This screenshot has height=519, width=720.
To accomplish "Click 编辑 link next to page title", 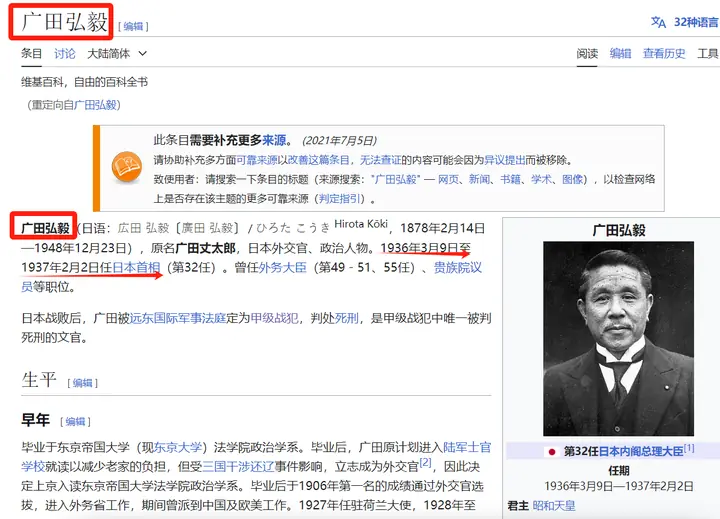I will (x=134, y=26).
